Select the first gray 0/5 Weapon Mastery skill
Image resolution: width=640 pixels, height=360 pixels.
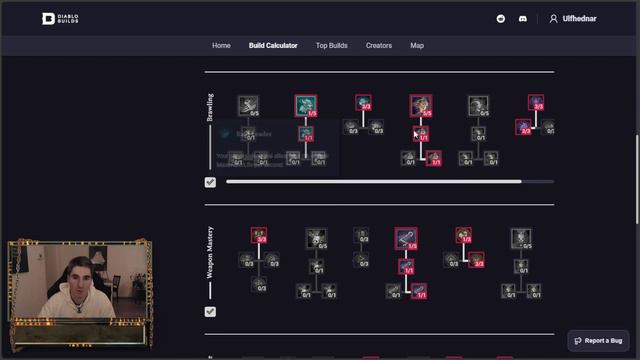coord(316,238)
